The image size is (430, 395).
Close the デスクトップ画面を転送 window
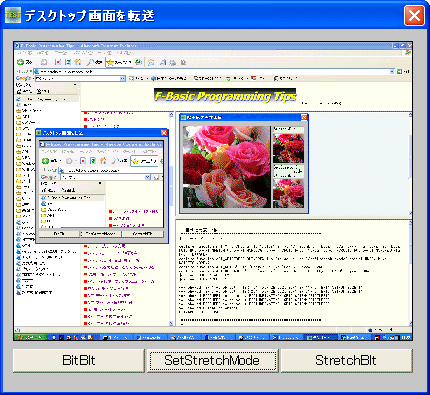tap(414, 15)
